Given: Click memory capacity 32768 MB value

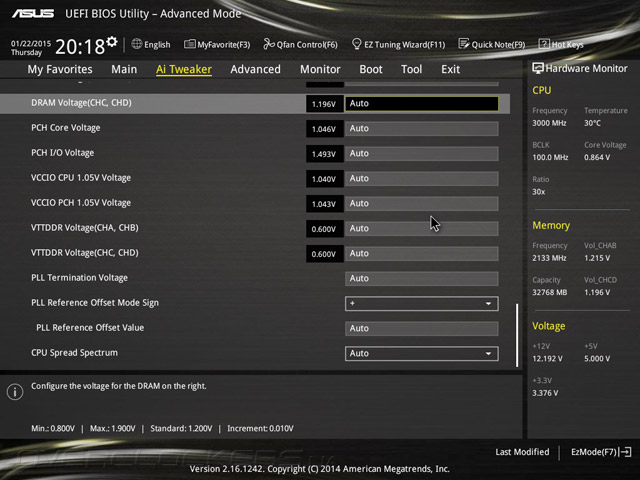Looking at the screenshot, I should (x=550, y=292).
